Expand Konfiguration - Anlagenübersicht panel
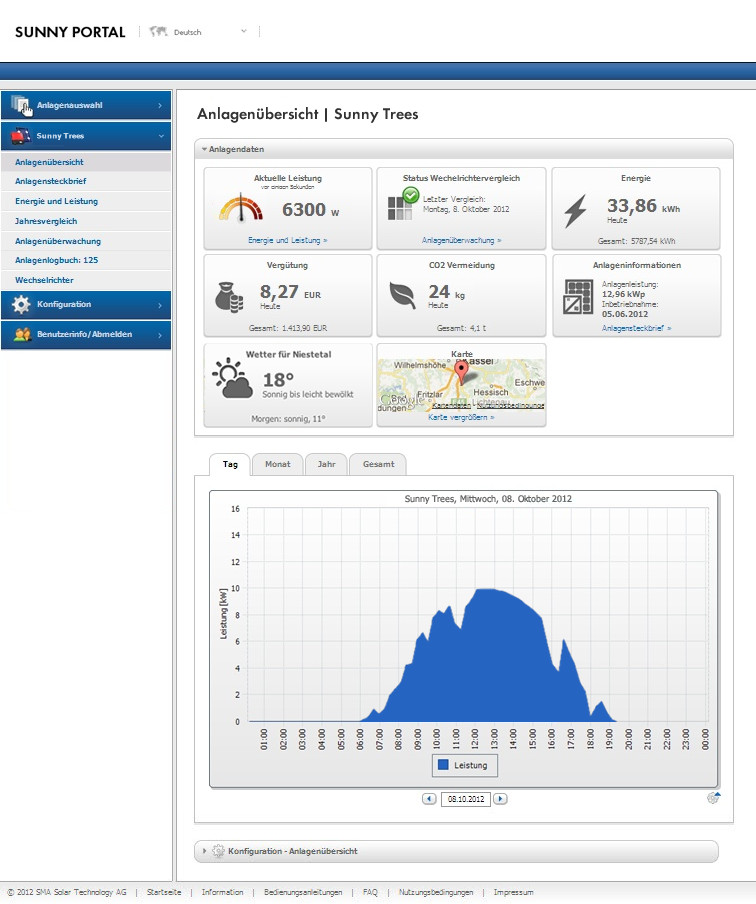 pos(205,851)
